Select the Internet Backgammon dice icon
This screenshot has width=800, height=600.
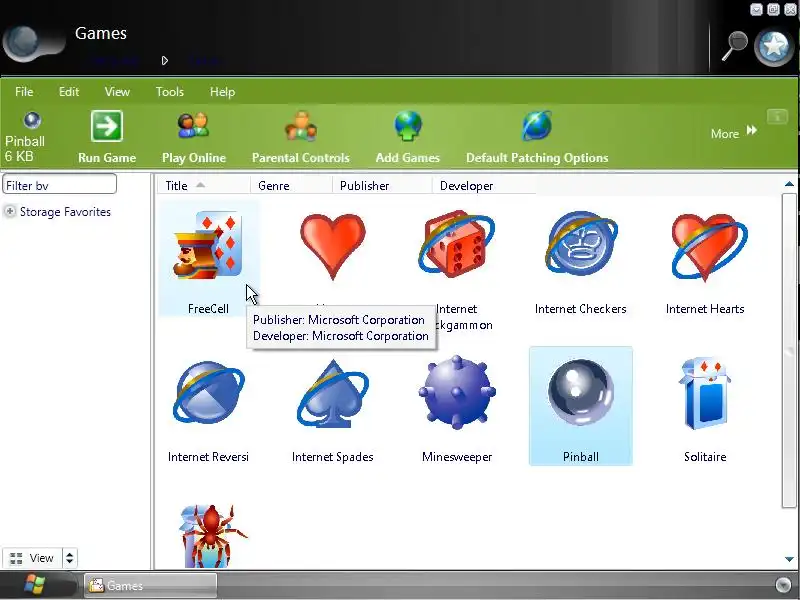click(x=457, y=244)
